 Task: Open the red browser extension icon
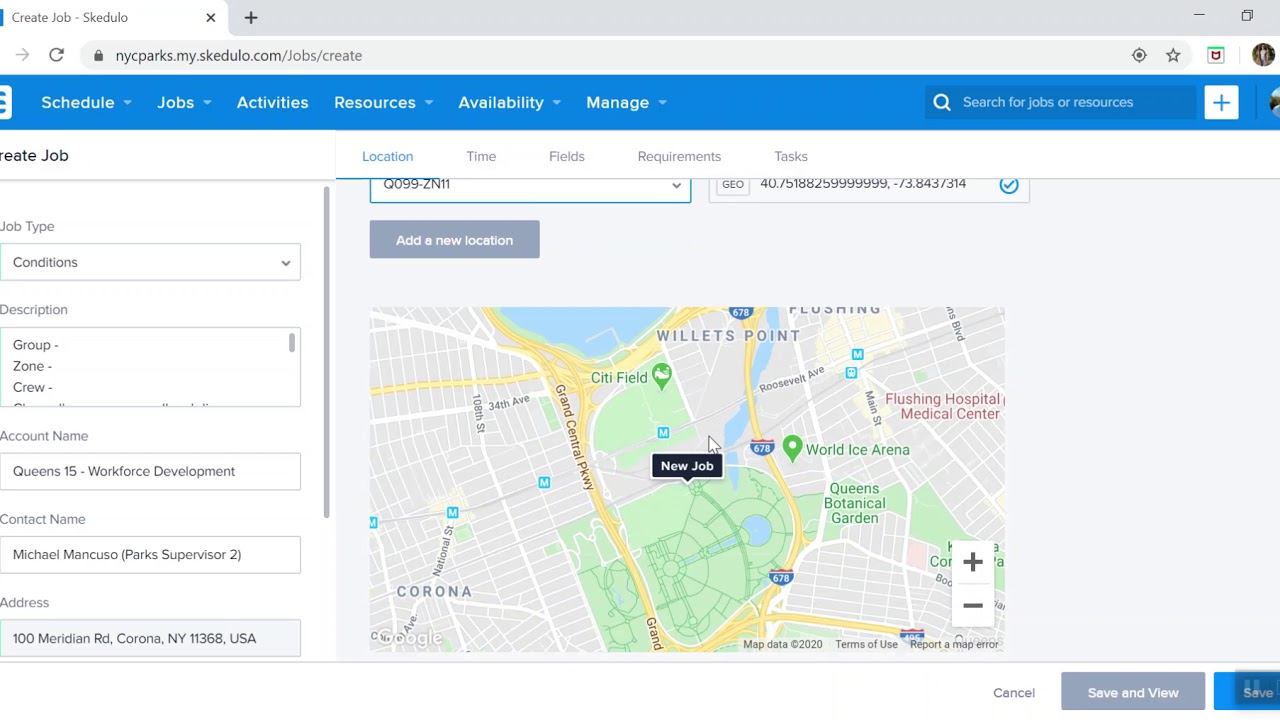[x=1216, y=56]
